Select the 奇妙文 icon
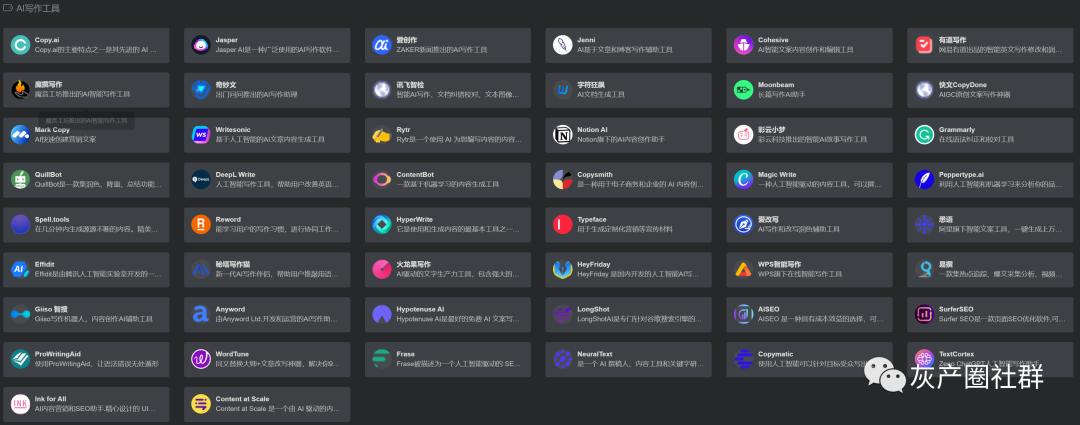 [201, 90]
